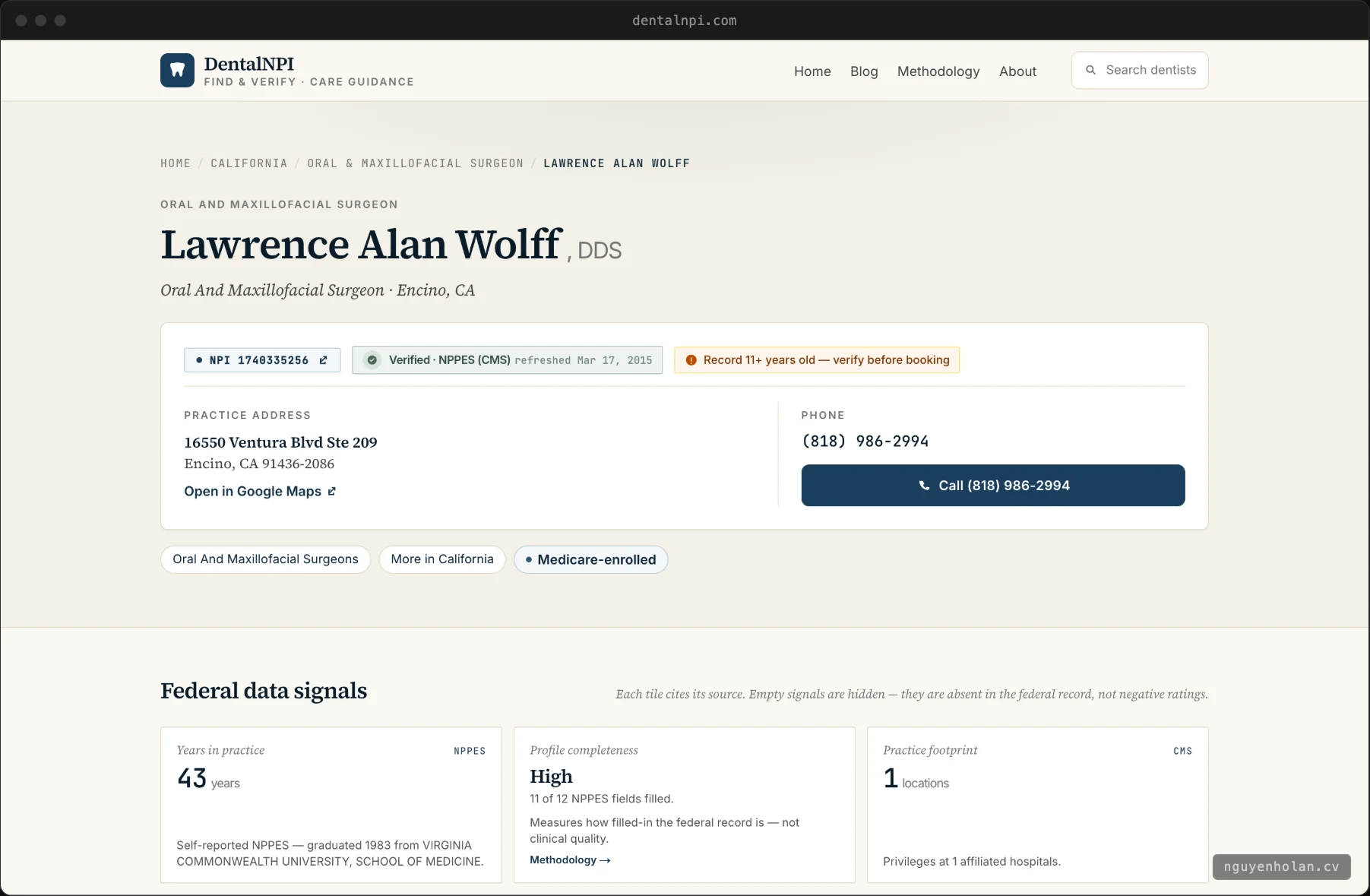
Task: Click the 1 locations value
Action: pyautogui.click(x=916, y=779)
